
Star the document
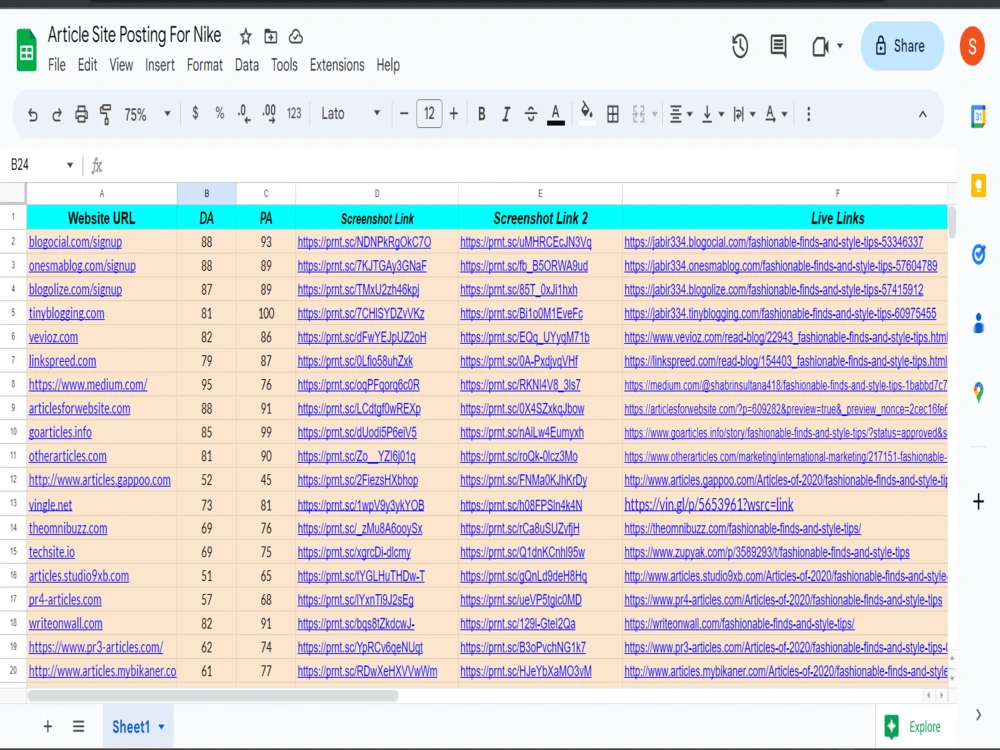[246, 36]
